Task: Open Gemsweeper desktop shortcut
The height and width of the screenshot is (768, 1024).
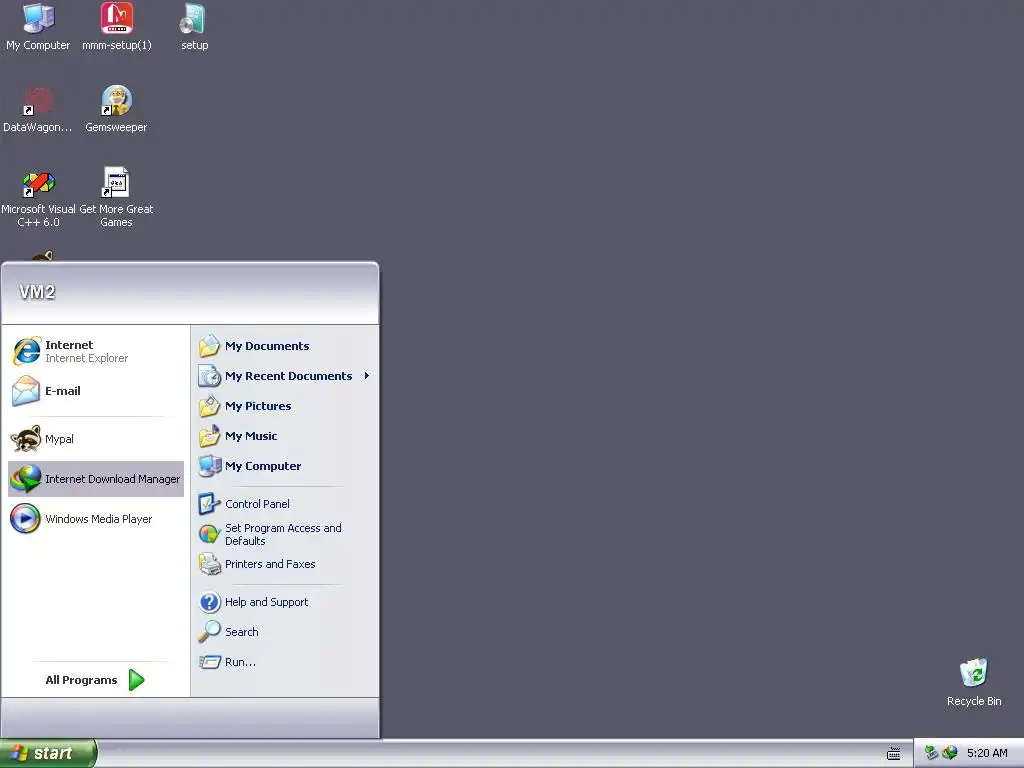Action: [x=116, y=109]
